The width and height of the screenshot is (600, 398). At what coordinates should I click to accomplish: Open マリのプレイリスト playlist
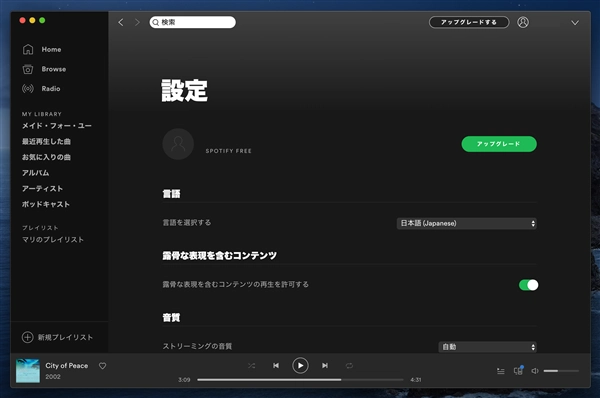pyautogui.click(x=53, y=240)
